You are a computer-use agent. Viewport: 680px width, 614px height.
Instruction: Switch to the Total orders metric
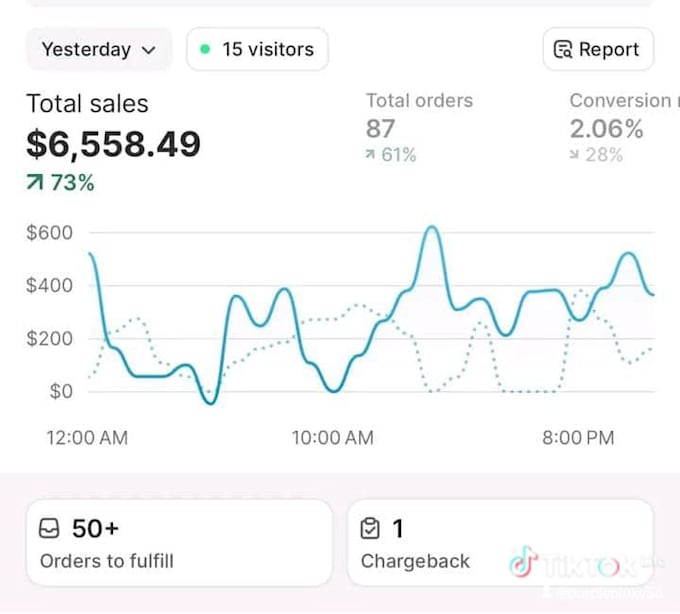[419, 127]
